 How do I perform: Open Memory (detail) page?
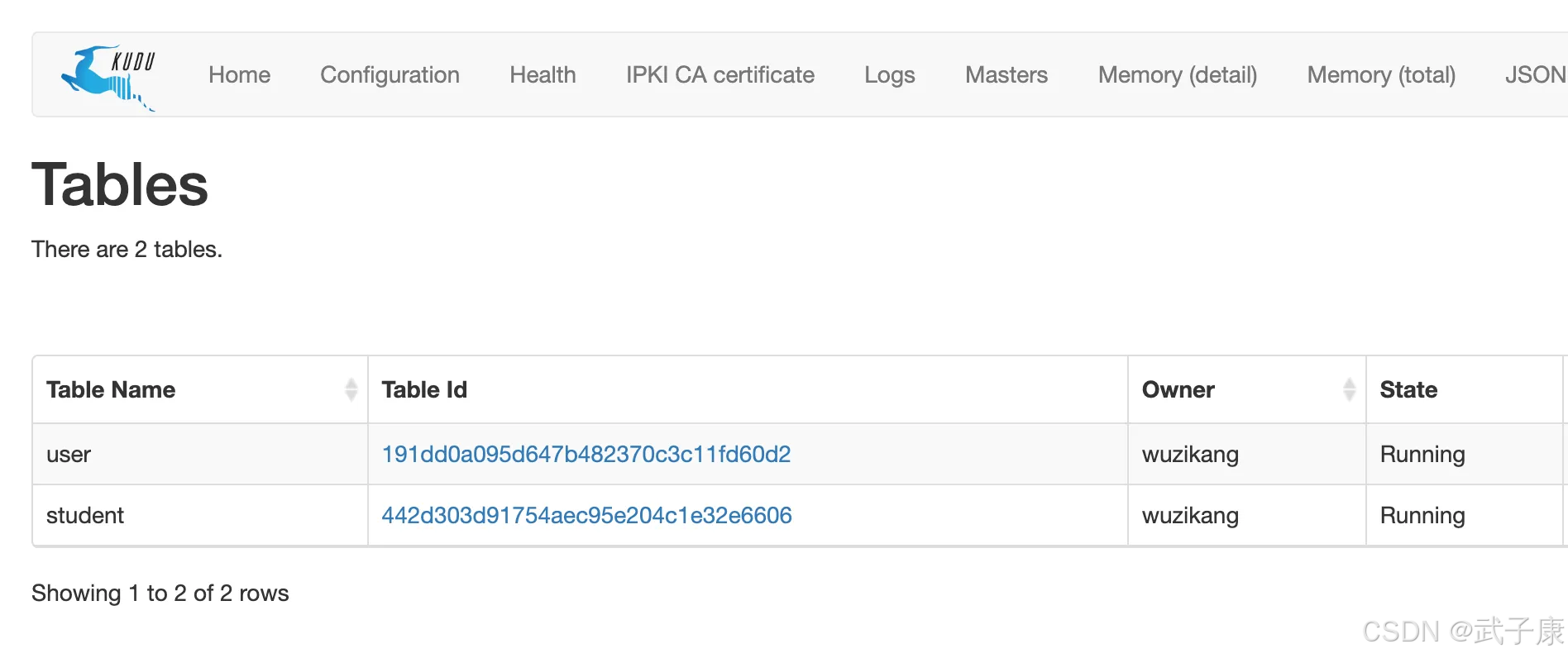click(x=1177, y=75)
